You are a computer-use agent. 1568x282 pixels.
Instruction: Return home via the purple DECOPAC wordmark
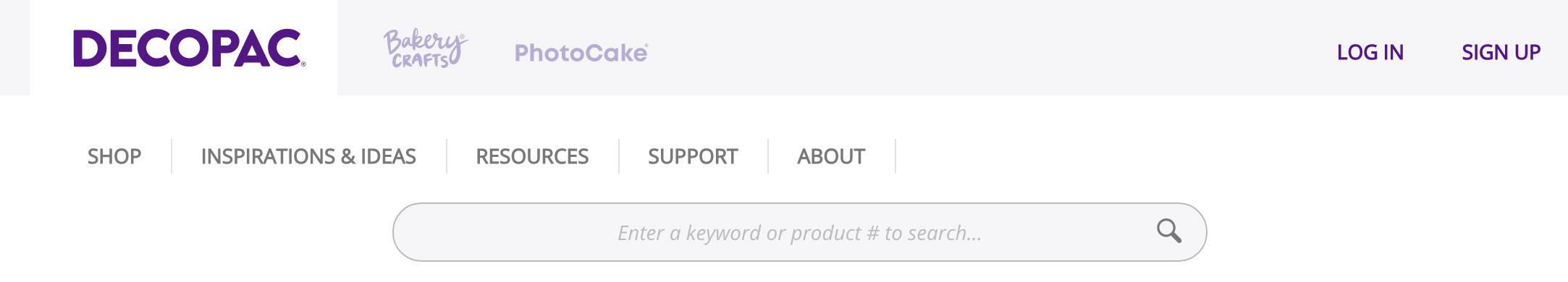(189, 48)
